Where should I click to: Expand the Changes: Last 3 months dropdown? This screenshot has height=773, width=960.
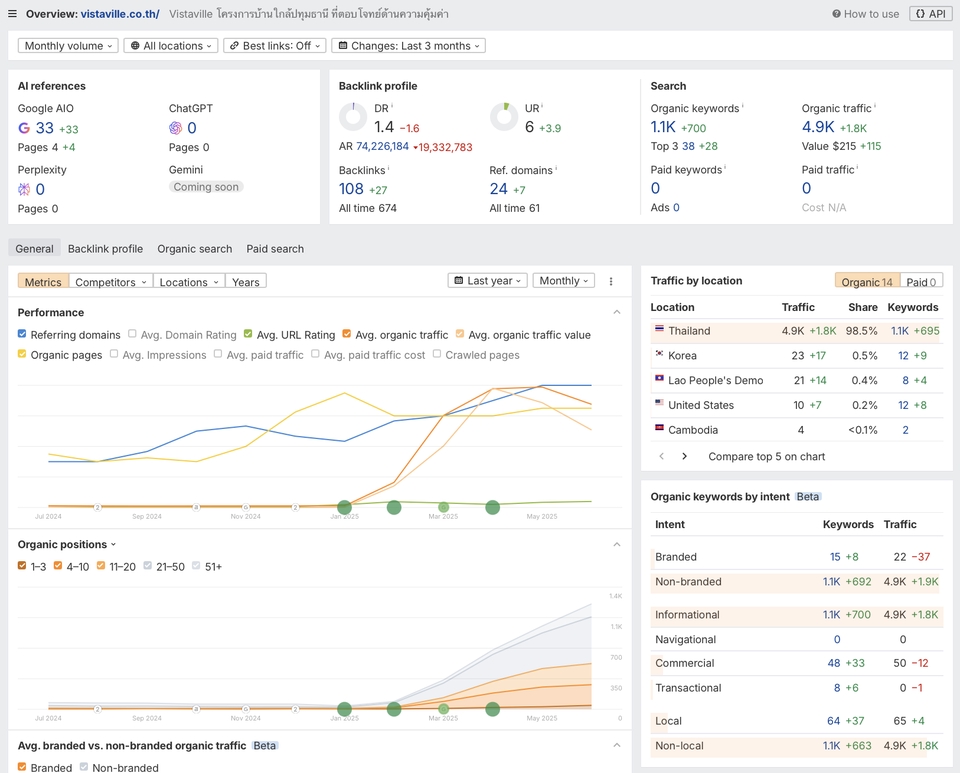click(x=406, y=45)
